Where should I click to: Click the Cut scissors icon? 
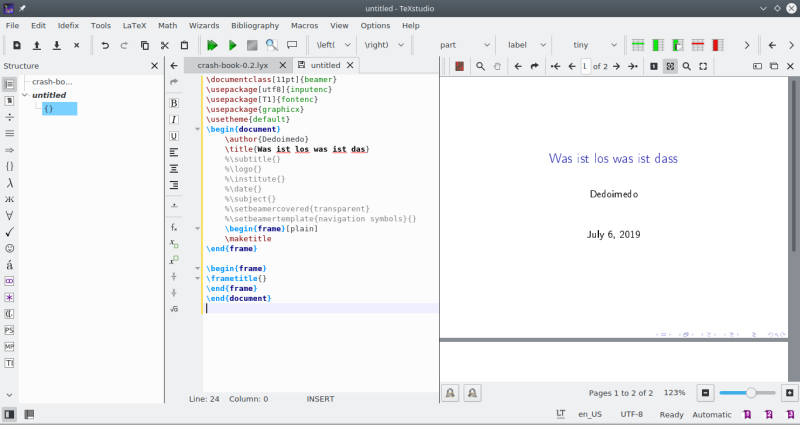165,45
